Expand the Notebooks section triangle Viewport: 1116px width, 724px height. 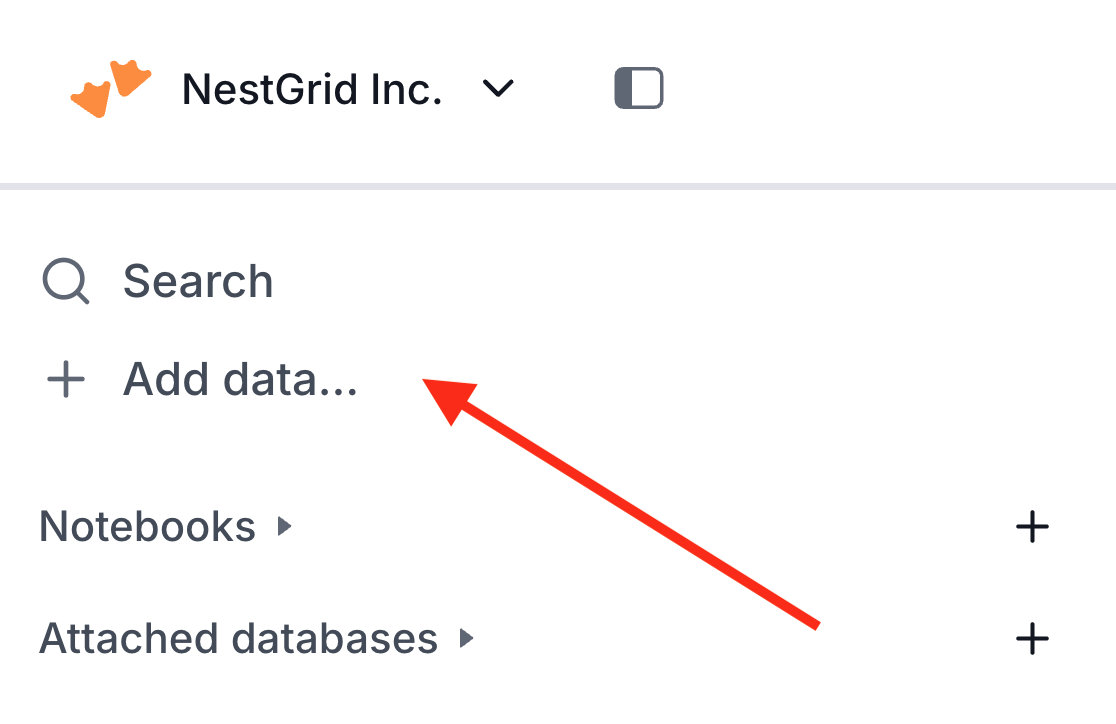pyautogui.click(x=285, y=526)
